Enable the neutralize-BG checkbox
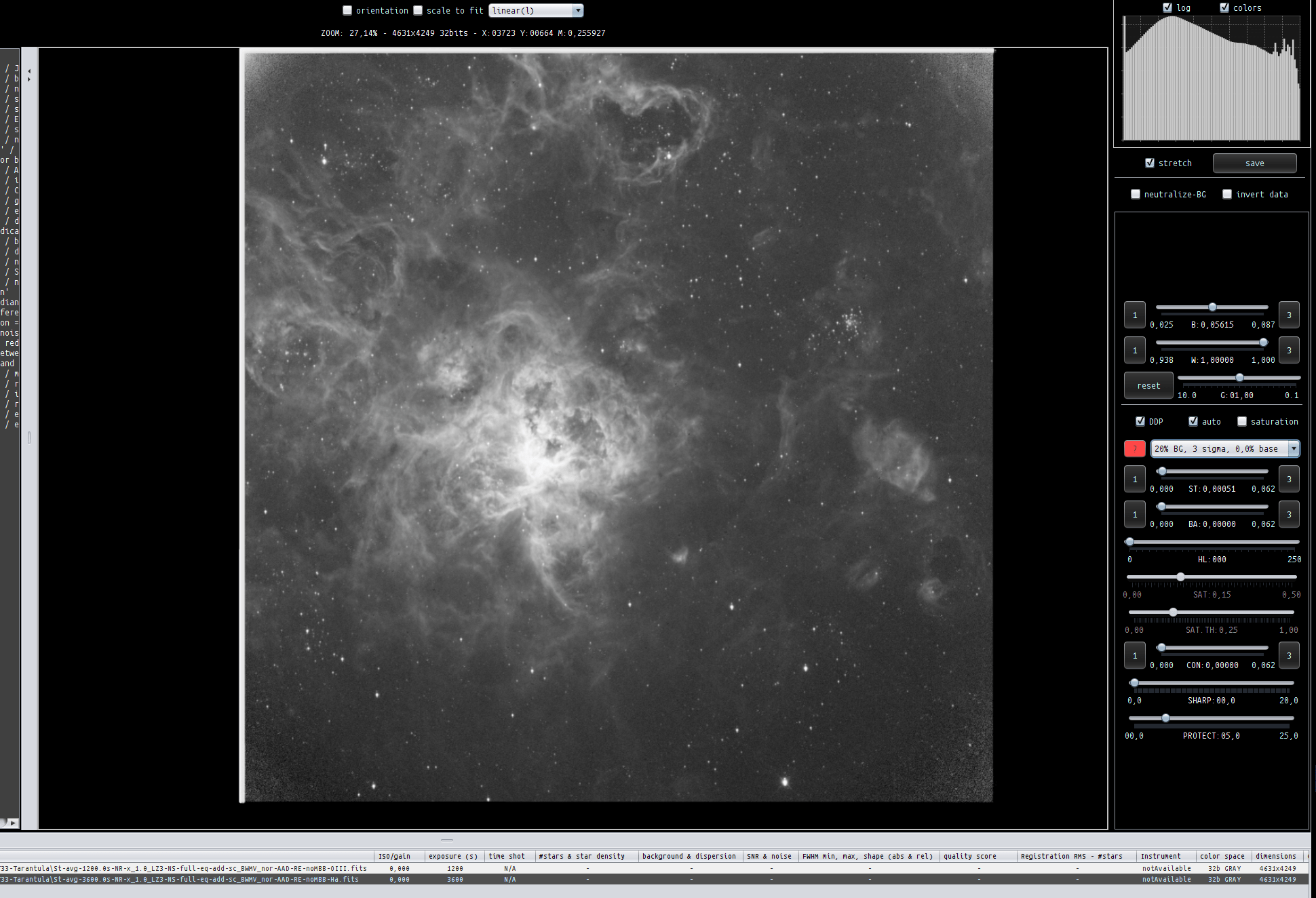 [x=1136, y=194]
